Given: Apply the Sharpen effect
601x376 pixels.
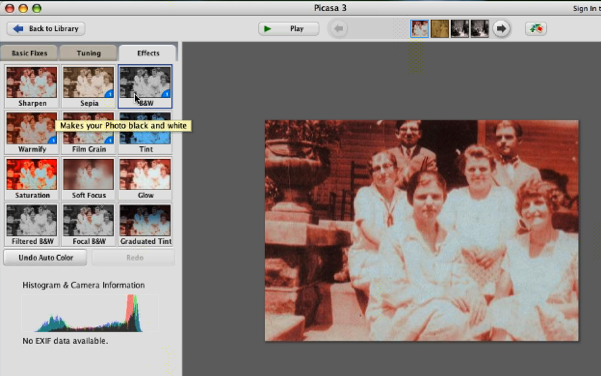Looking at the screenshot, I should [32, 87].
